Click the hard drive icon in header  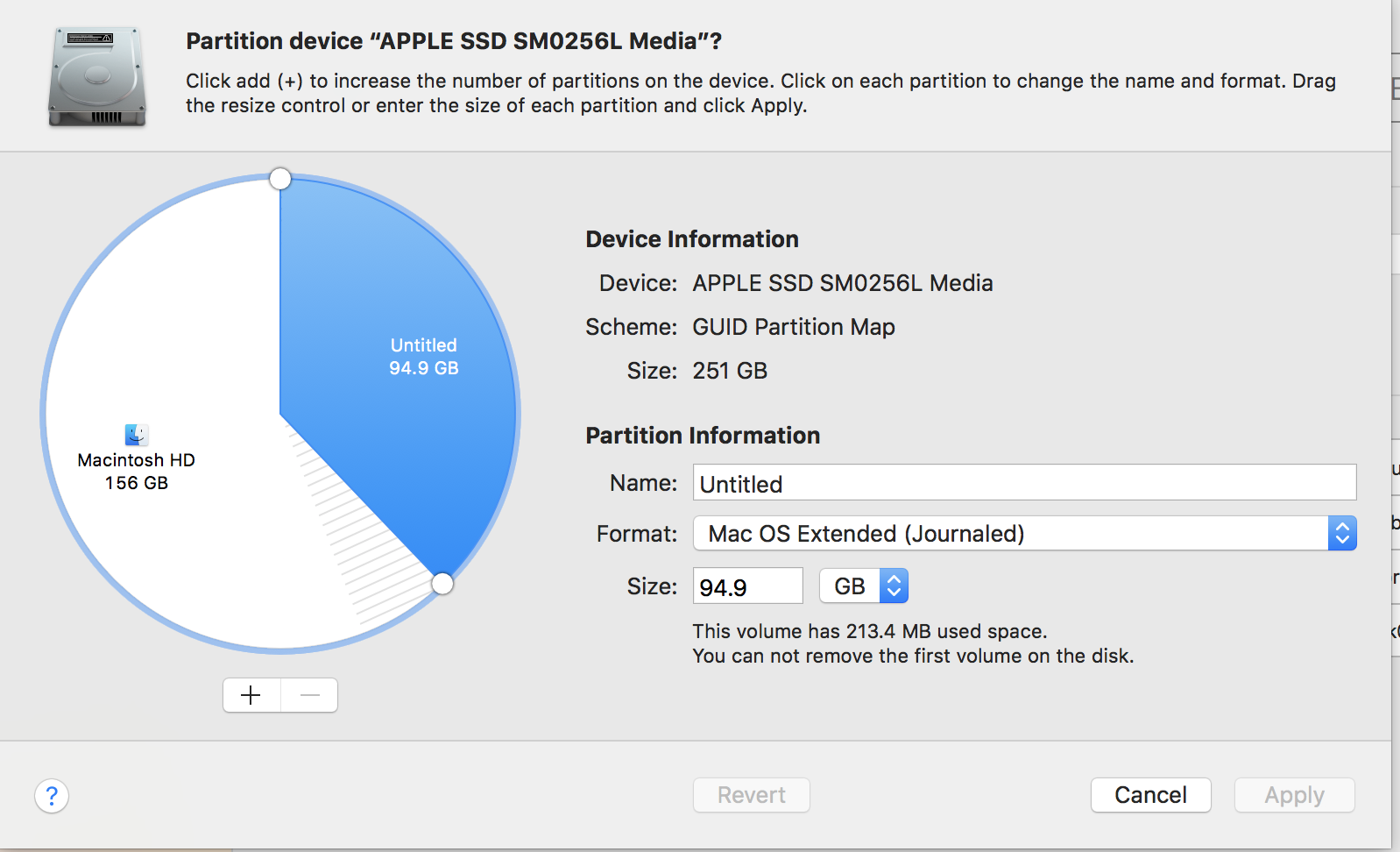pyautogui.click(x=96, y=77)
